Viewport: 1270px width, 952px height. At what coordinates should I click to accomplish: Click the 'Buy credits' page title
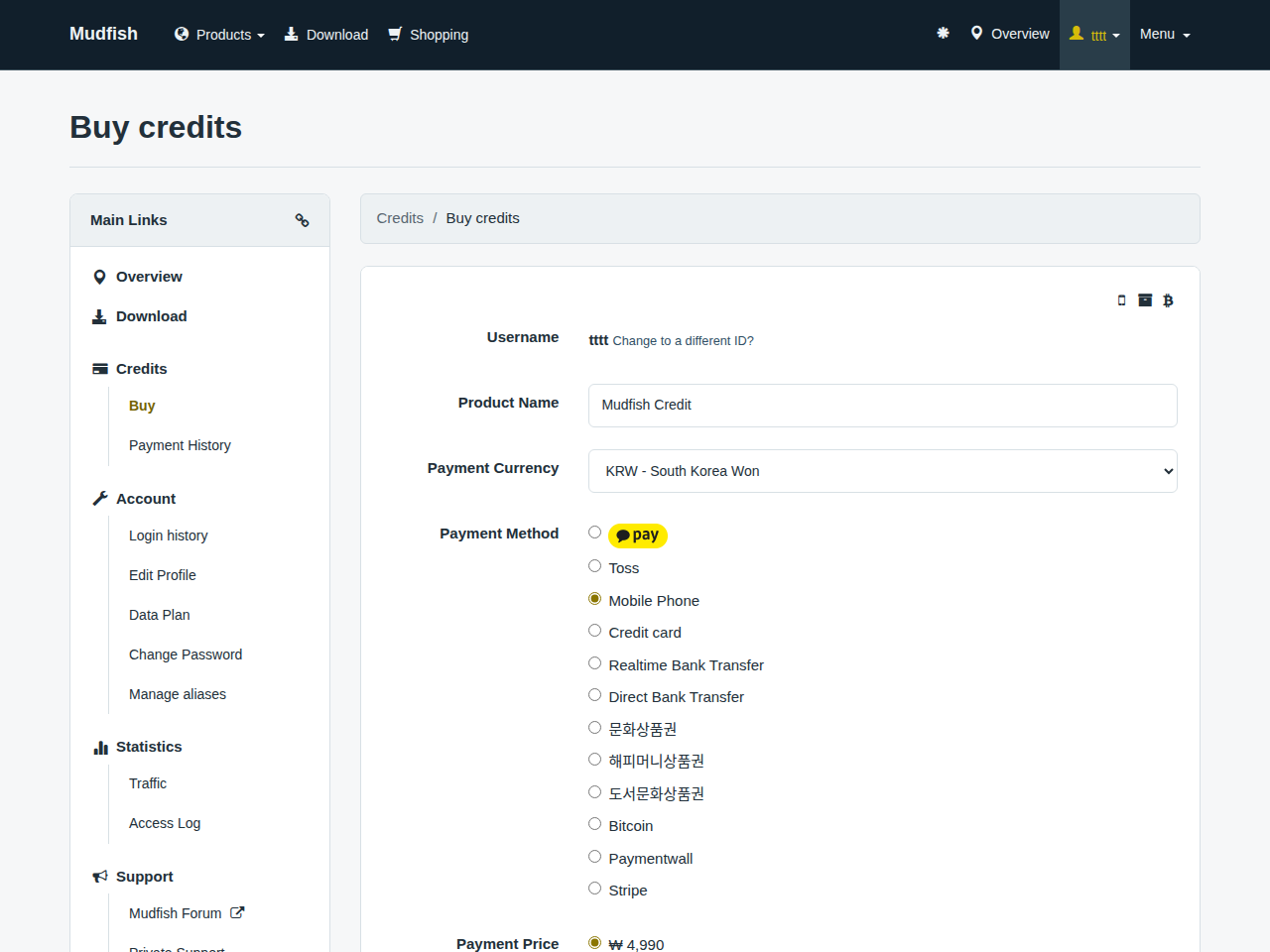[156, 127]
